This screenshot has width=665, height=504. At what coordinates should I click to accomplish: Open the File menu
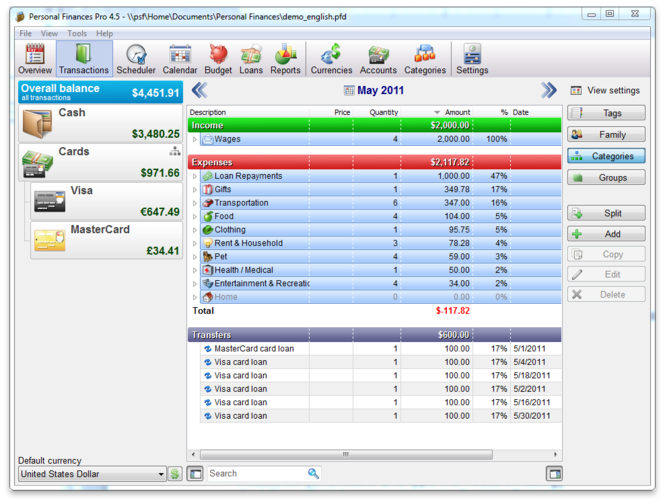(25, 34)
